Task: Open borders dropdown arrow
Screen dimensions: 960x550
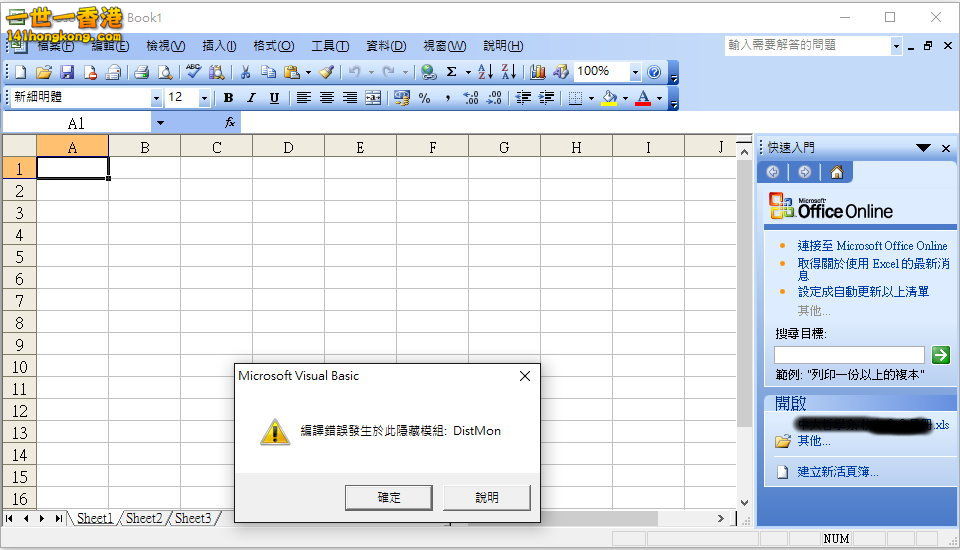Action: click(591, 98)
